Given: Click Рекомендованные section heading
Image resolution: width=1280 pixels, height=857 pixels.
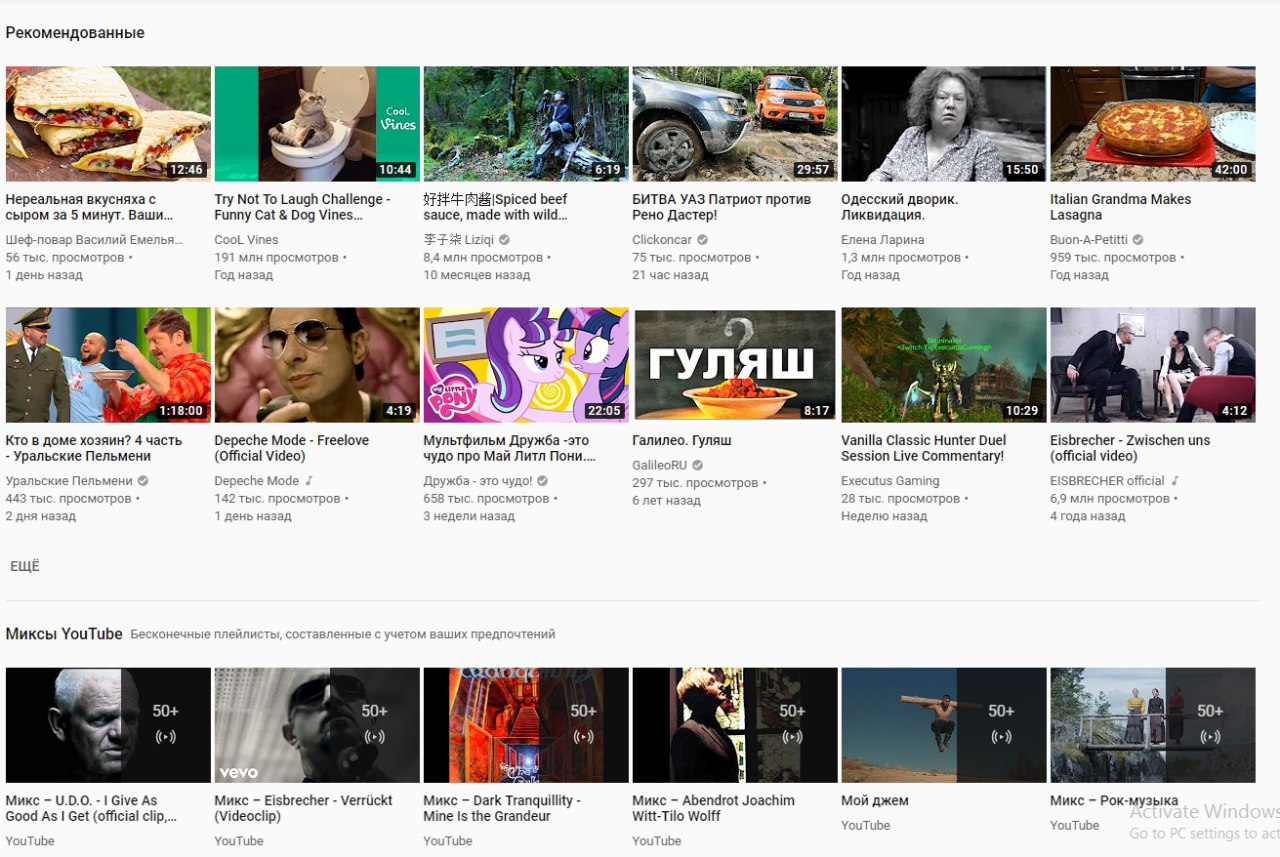Looking at the screenshot, I should 75,33.
